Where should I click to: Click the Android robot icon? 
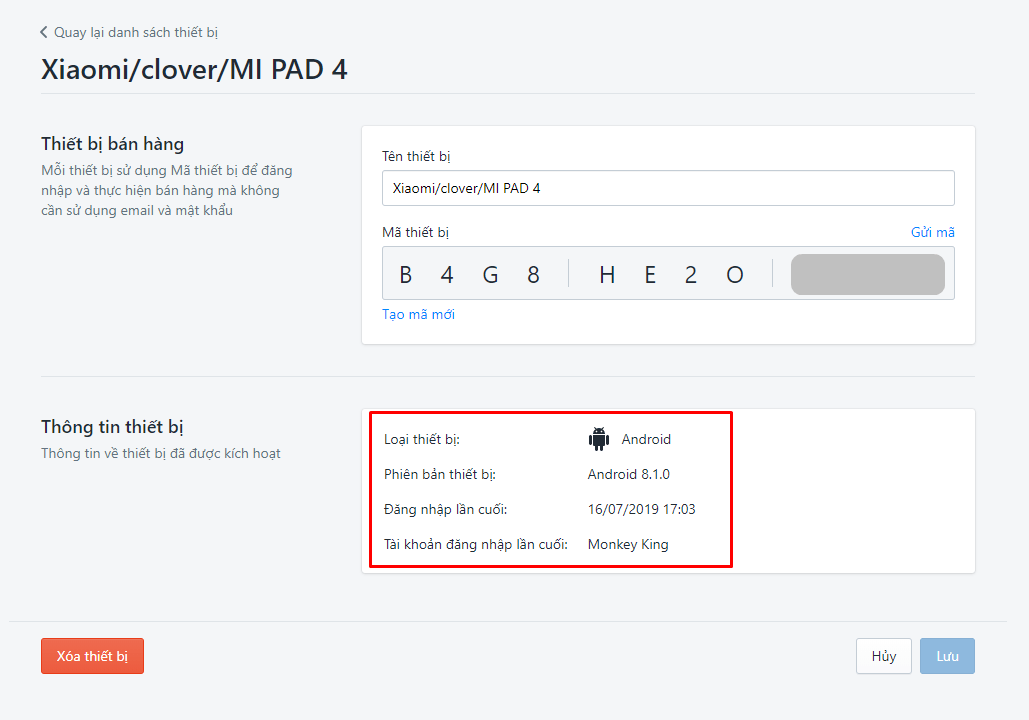[x=598, y=439]
